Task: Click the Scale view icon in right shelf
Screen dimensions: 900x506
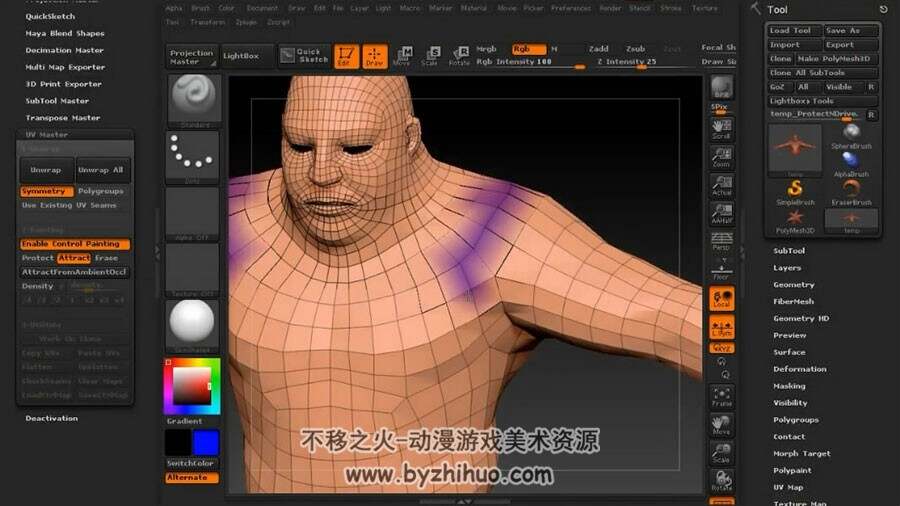Action: 721,453
